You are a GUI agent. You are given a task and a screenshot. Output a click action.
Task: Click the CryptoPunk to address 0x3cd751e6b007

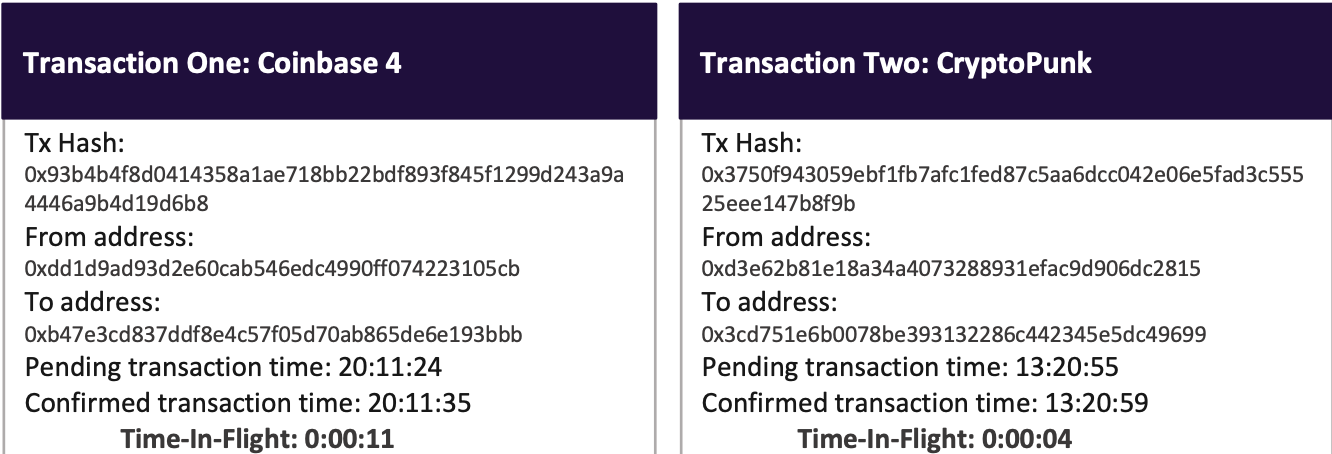click(954, 334)
